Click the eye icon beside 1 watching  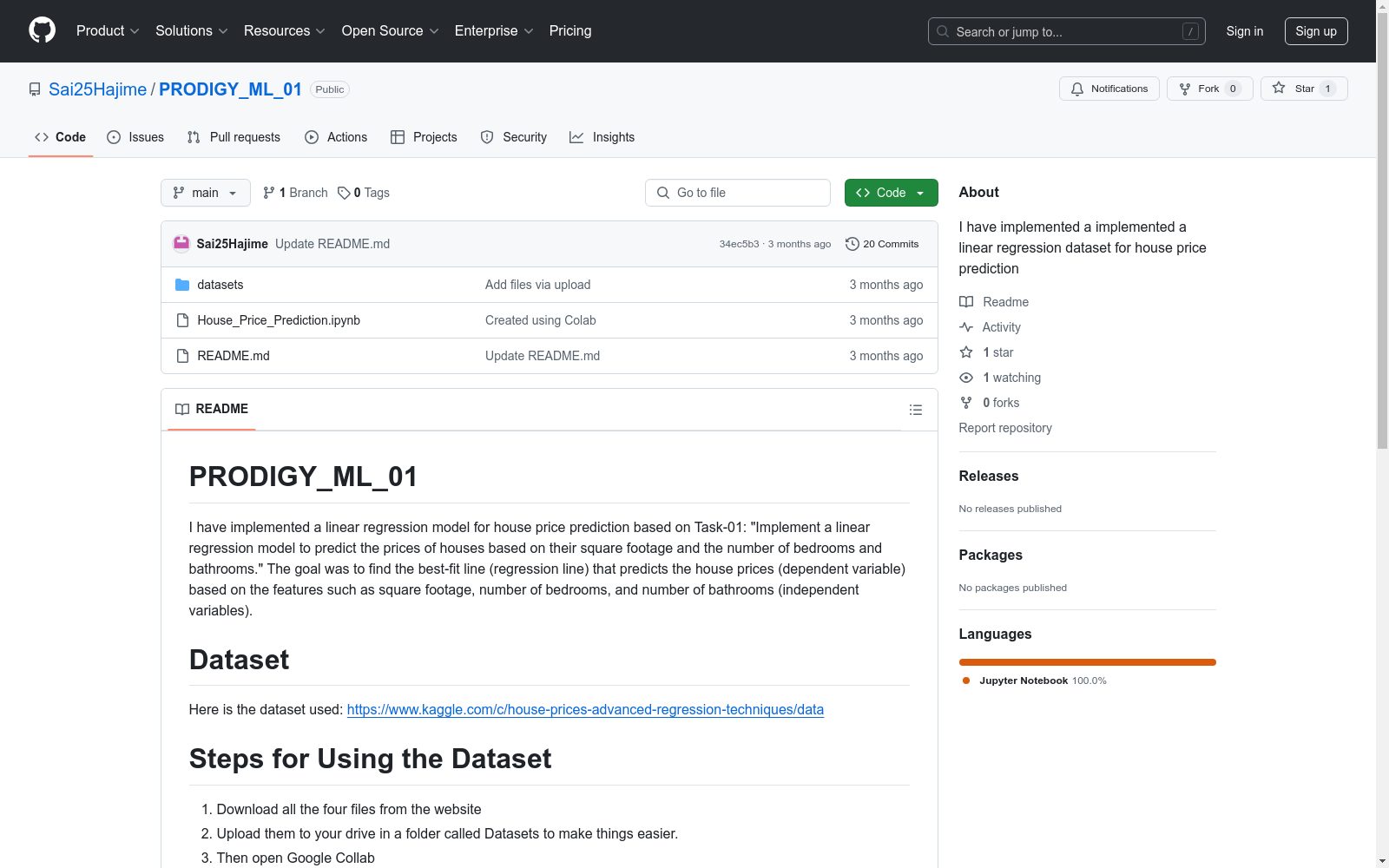[966, 378]
